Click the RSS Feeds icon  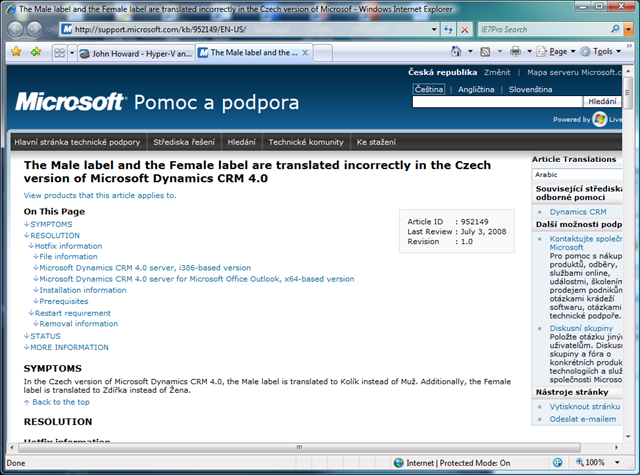tap(485, 51)
